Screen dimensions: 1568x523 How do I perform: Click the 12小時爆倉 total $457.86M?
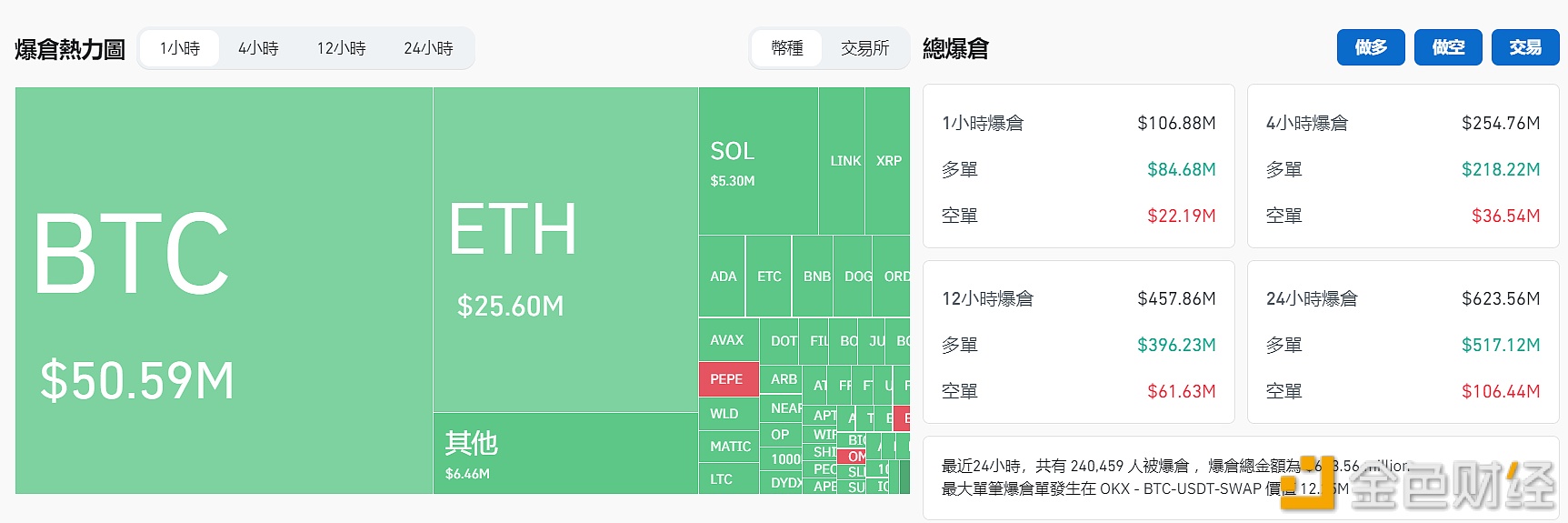click(x=1176, y=298)
